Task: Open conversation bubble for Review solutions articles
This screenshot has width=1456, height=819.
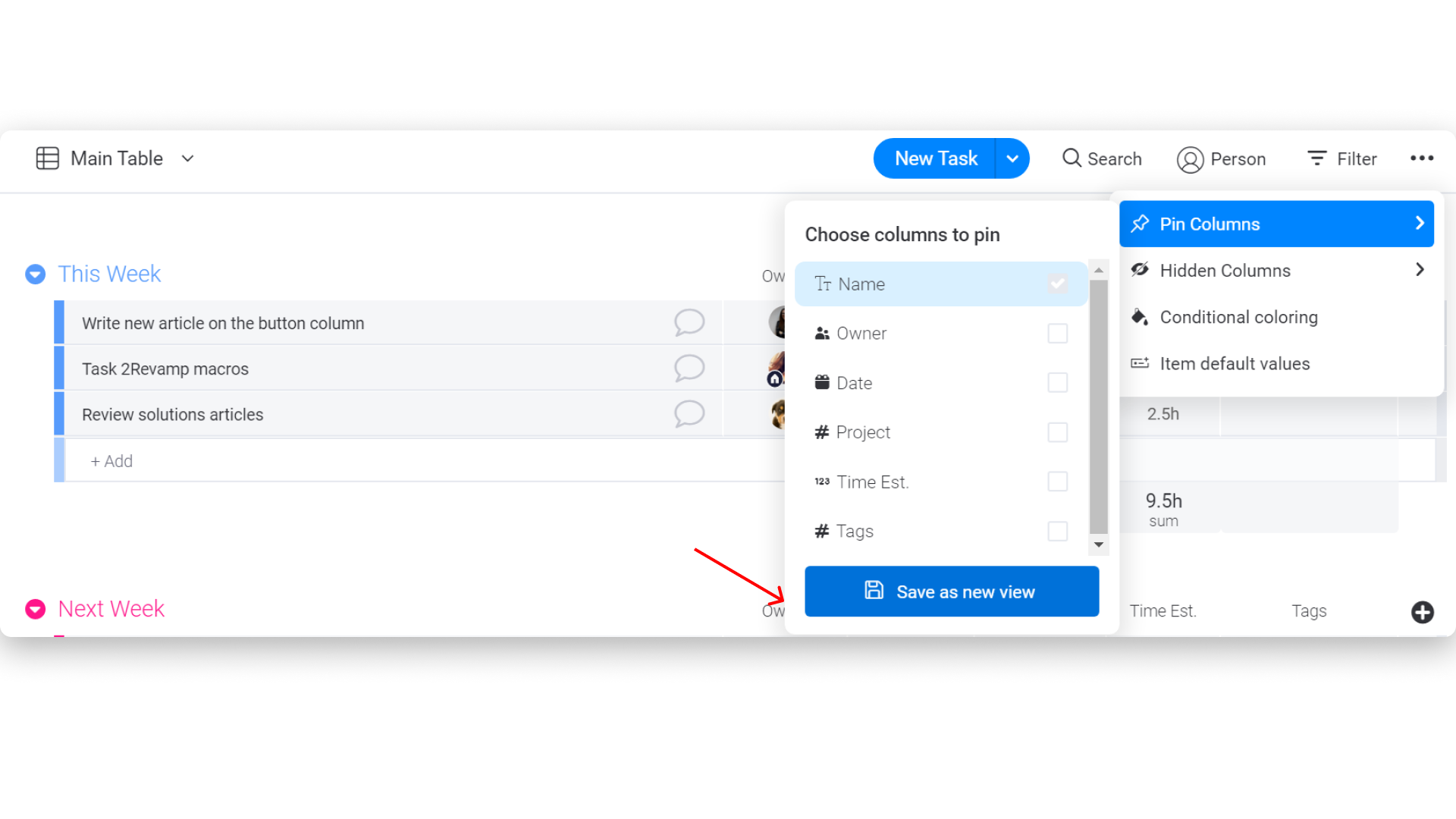Action: click(689, 414)
